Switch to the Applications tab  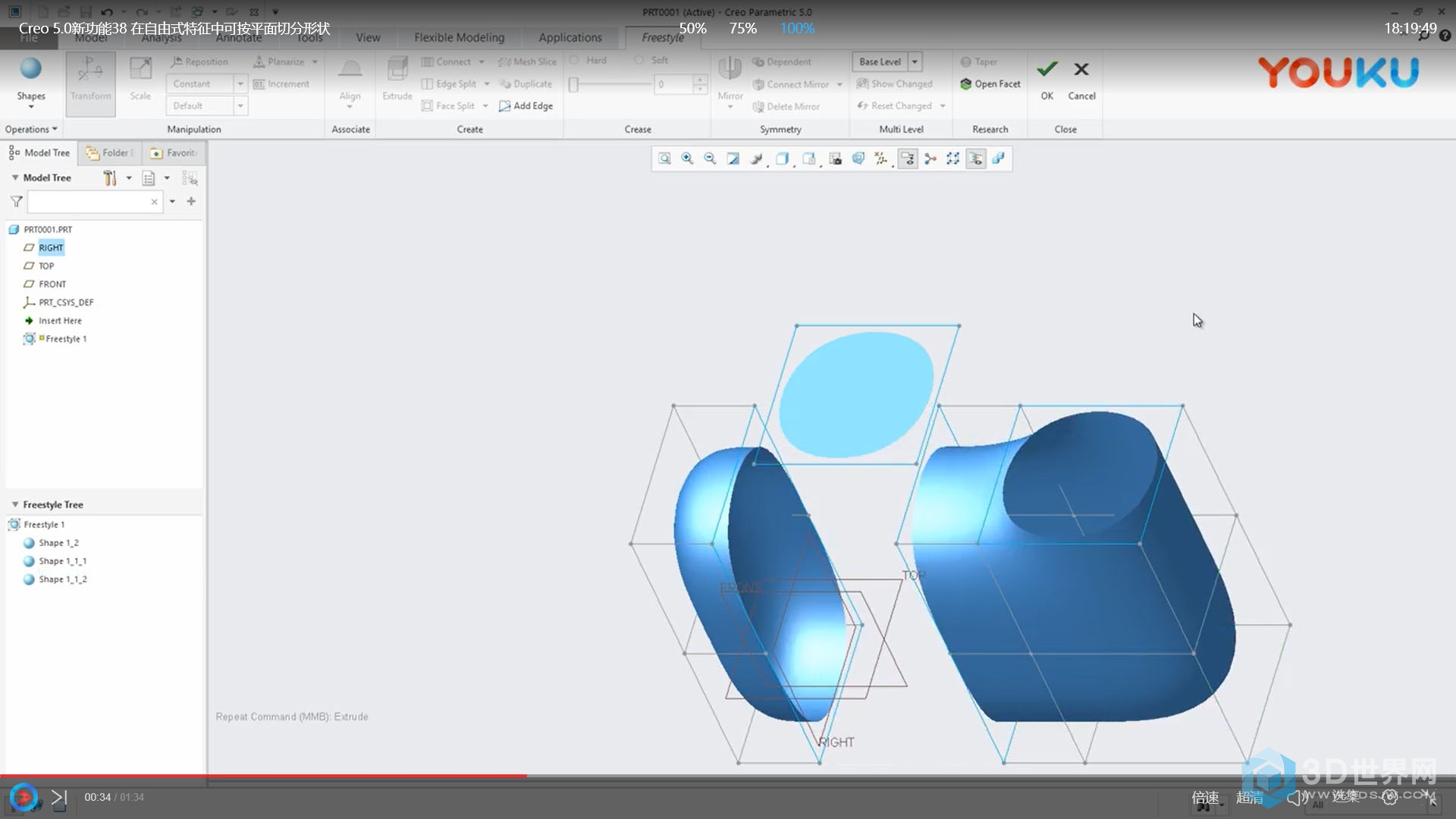coord(570,37)
